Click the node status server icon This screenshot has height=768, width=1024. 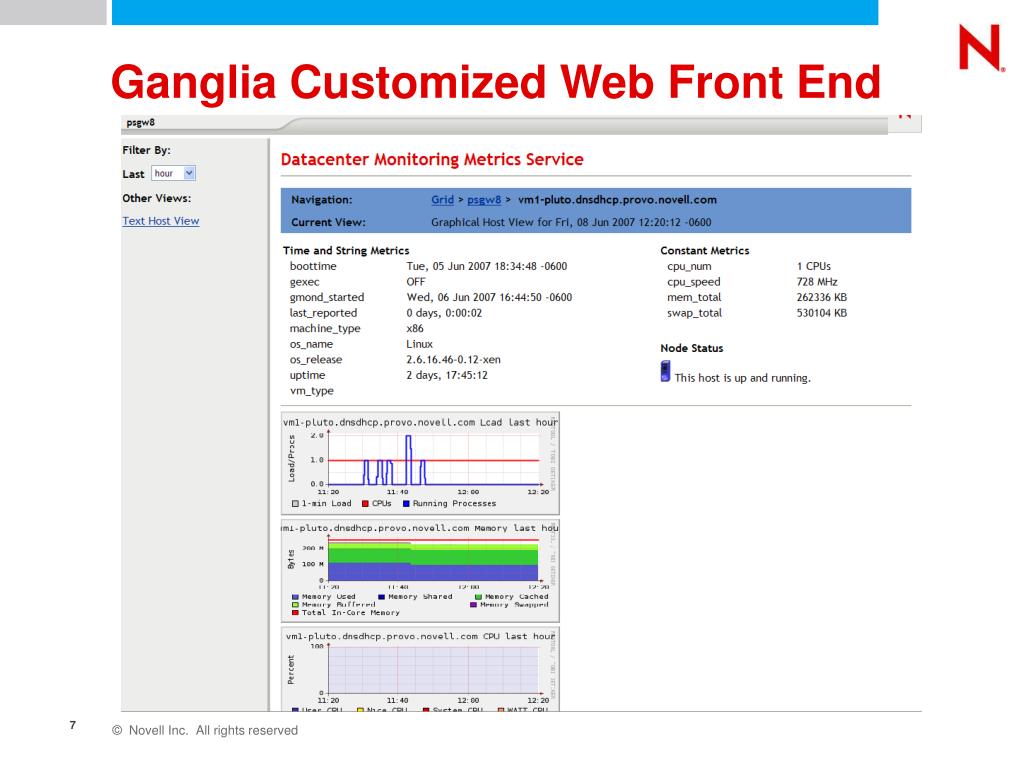pos(665,371)
